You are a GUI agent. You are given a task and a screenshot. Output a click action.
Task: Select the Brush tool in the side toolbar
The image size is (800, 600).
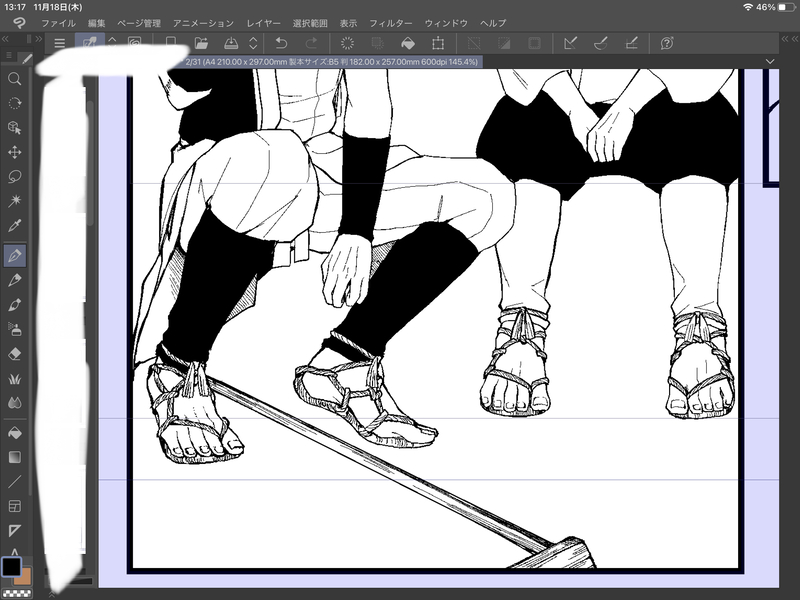[14, 305]
